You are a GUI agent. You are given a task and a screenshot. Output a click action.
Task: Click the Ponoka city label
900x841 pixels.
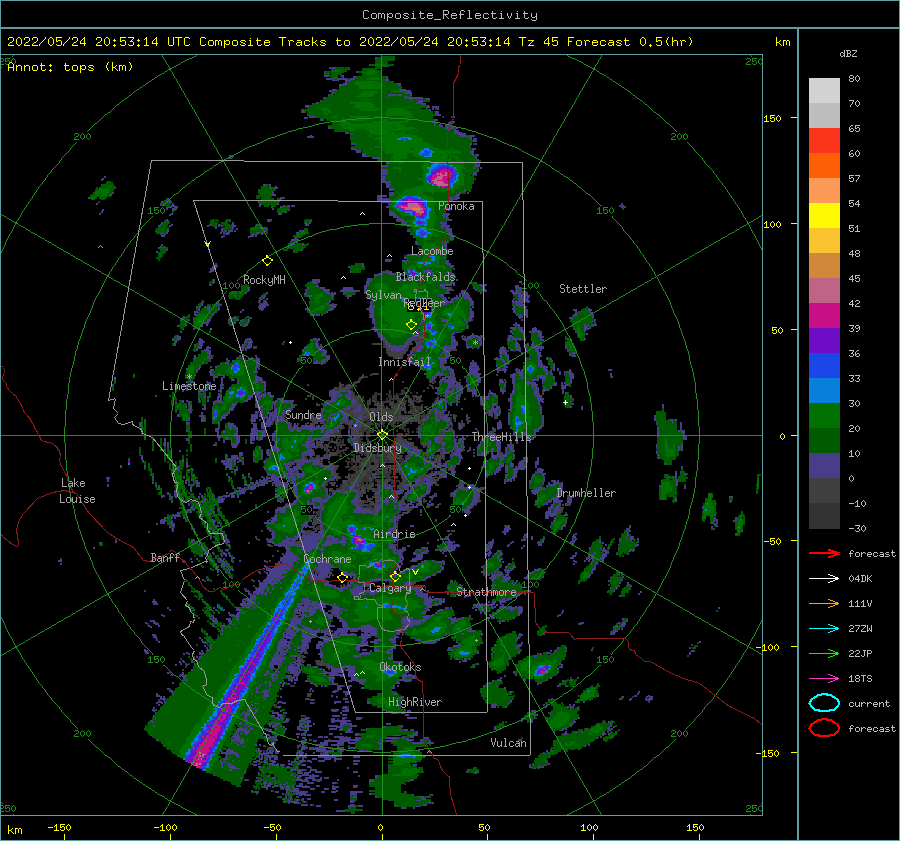coord(456,206)
